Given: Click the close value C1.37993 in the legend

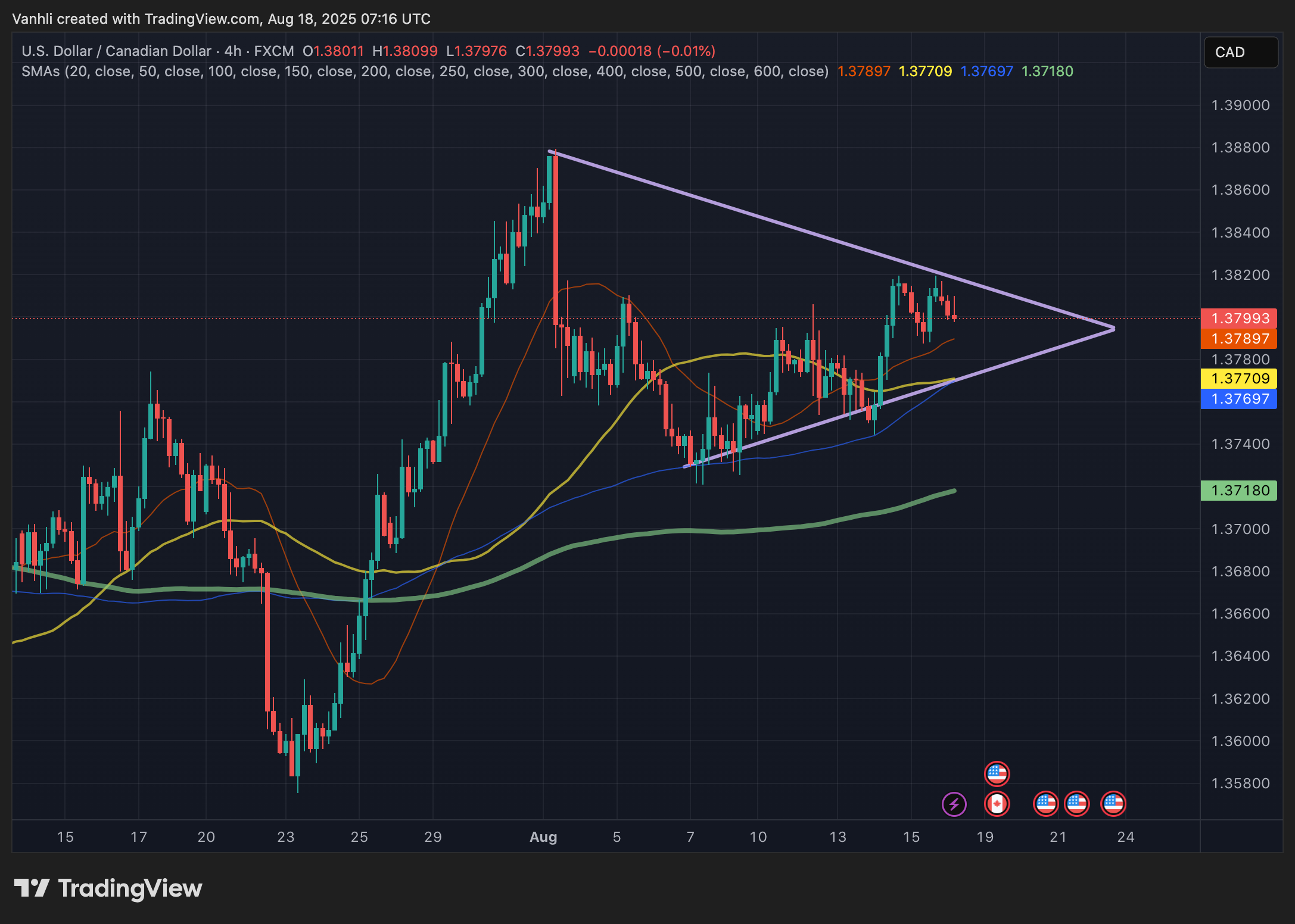Looking at the screenshot, I should 547,51.
